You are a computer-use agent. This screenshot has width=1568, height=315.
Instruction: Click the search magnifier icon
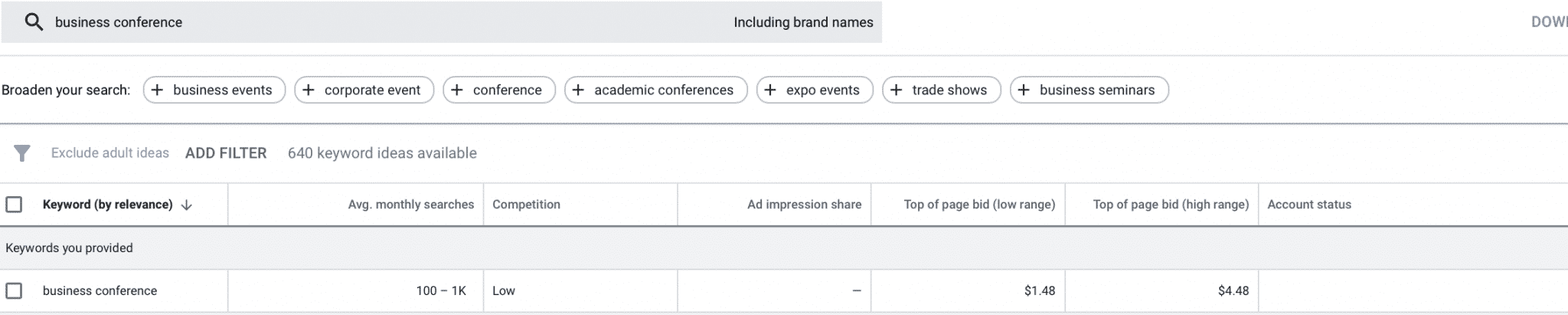[x=34, y=22]
